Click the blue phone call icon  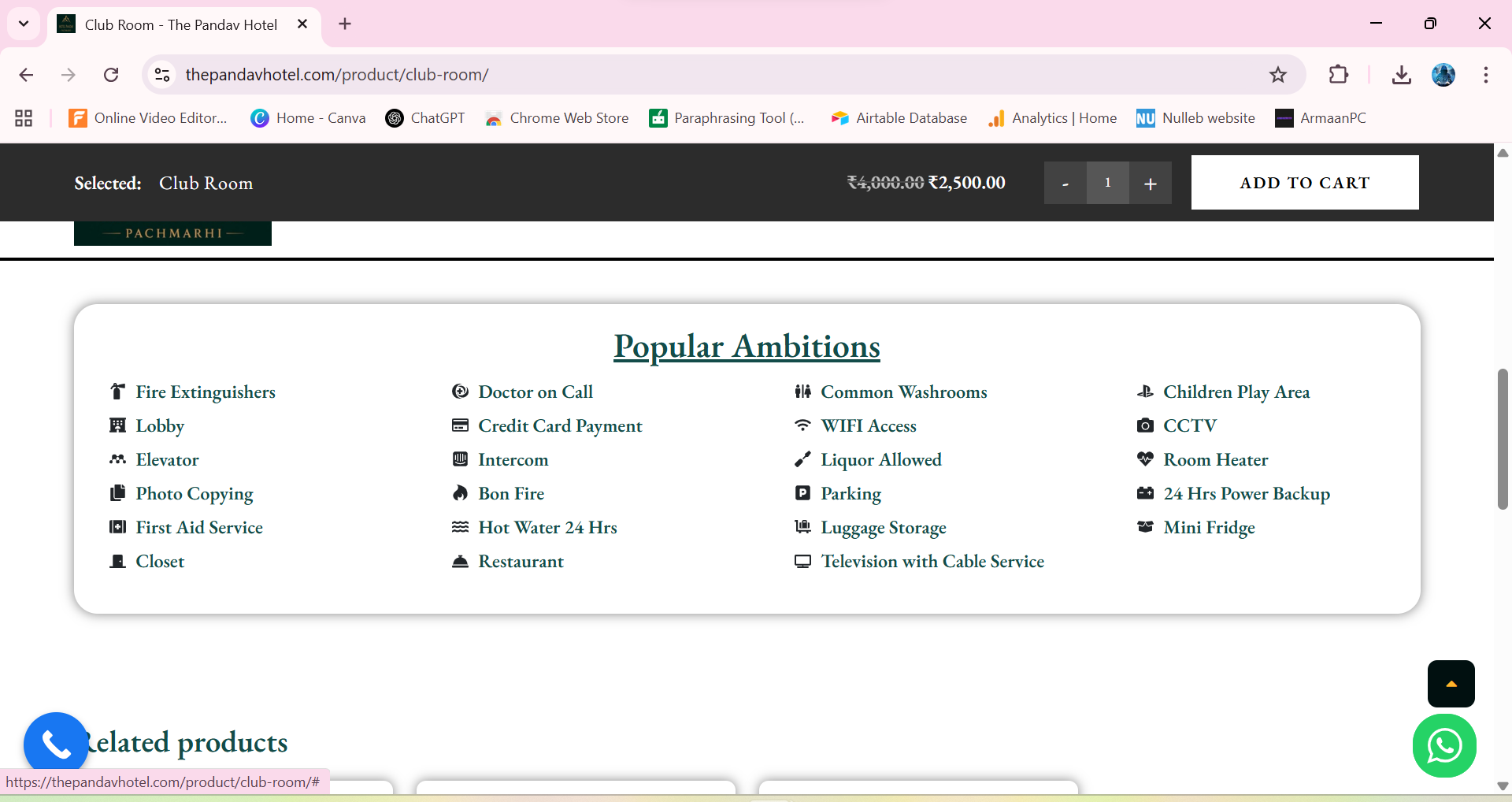point(56,744)
